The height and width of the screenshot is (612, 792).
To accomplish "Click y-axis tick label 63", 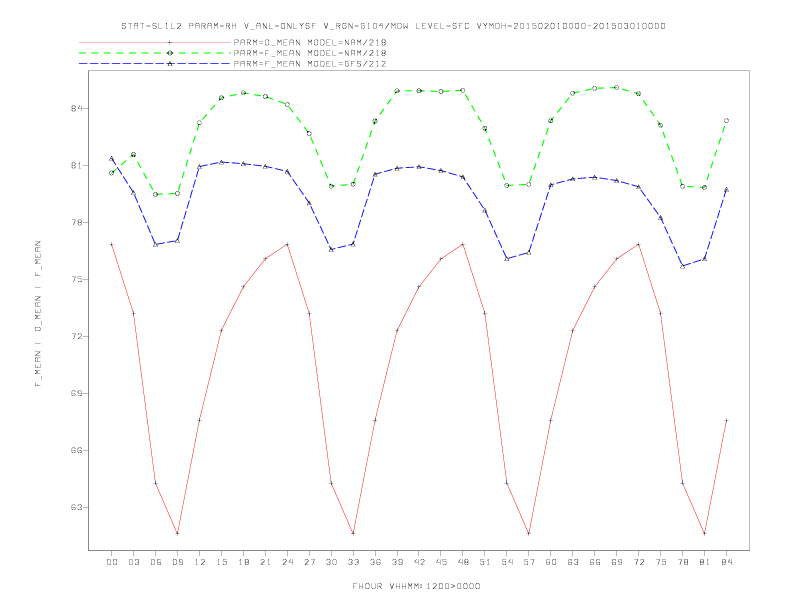I will click(76, 507).
